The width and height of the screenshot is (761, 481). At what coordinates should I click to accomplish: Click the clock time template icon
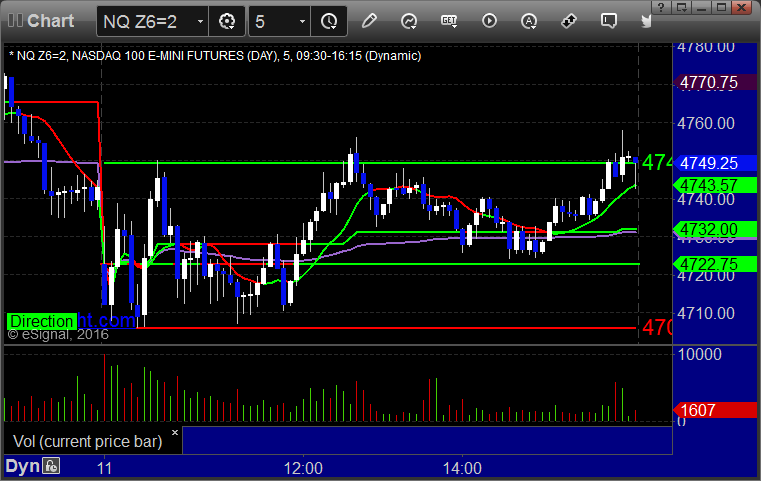329,21
